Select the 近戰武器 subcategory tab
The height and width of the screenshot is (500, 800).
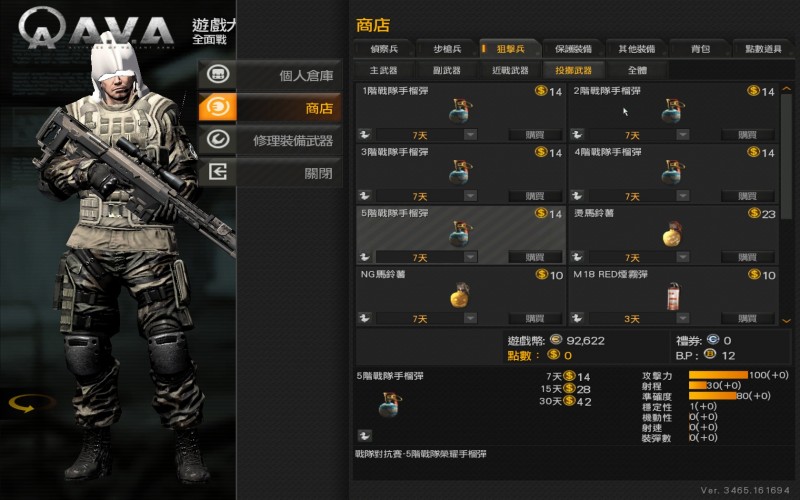tap(510, 70)
